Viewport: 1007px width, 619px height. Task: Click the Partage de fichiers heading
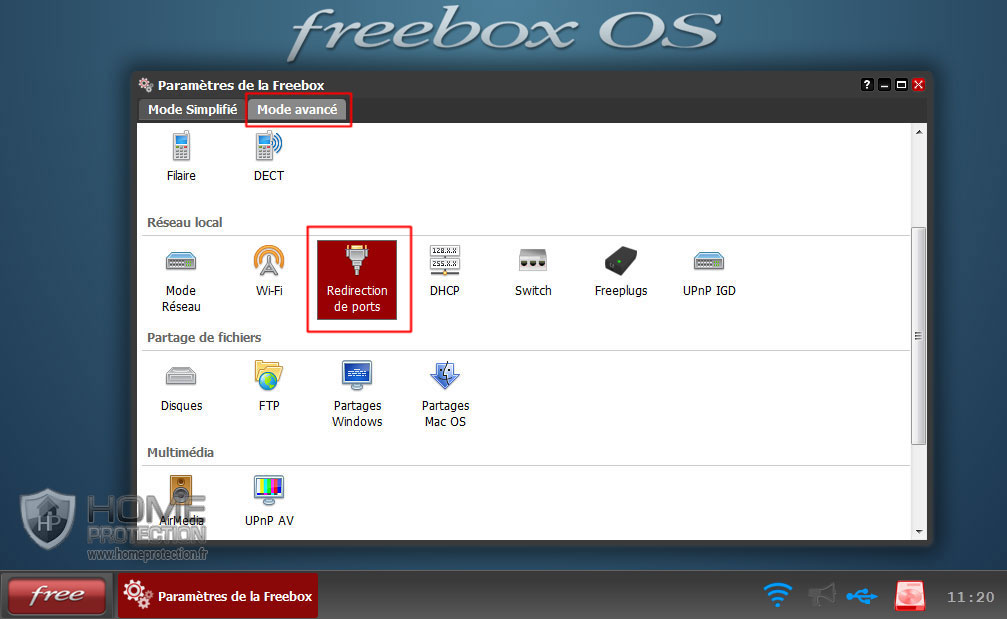tap(204, 337)
